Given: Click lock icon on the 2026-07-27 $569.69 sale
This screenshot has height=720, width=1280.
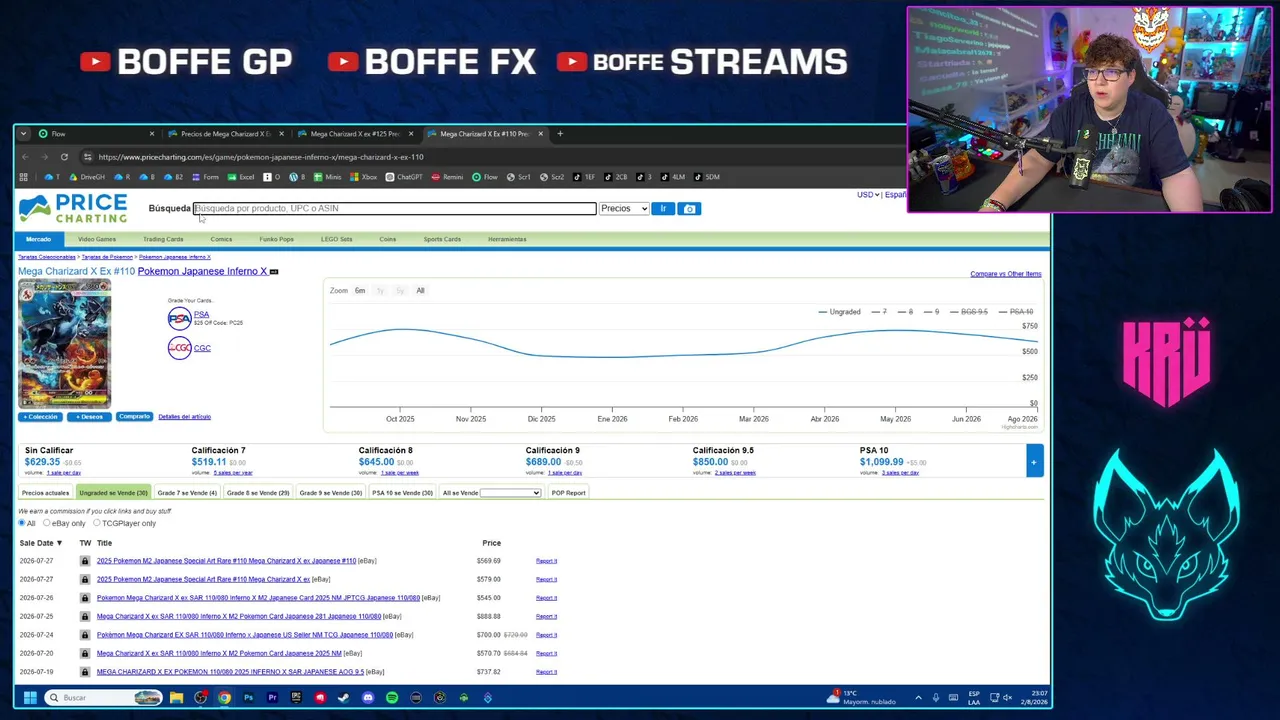Looking at the screenshot, I should click(x=85, y=561).
